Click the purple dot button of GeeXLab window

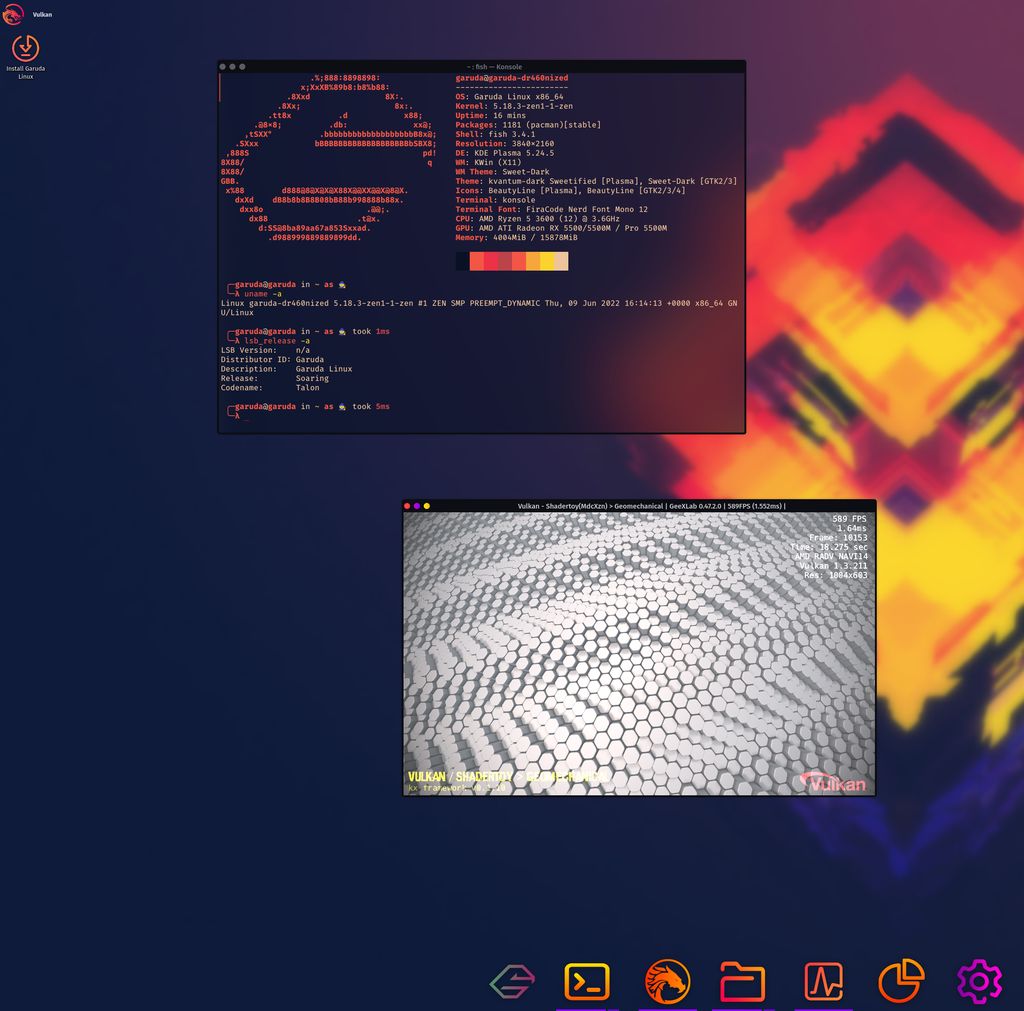coord(417,506)
